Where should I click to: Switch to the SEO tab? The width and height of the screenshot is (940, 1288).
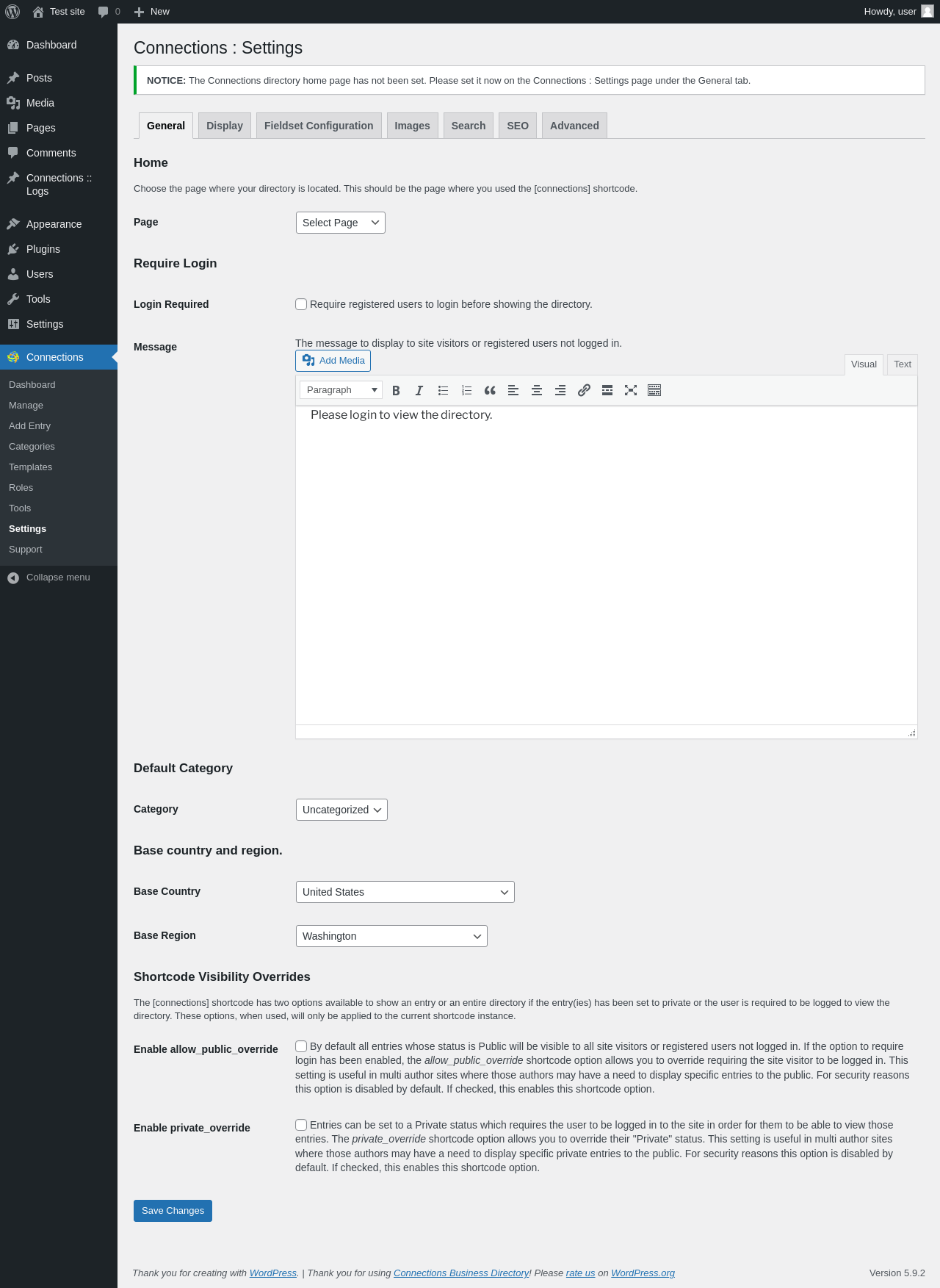[x=518, y=126]
